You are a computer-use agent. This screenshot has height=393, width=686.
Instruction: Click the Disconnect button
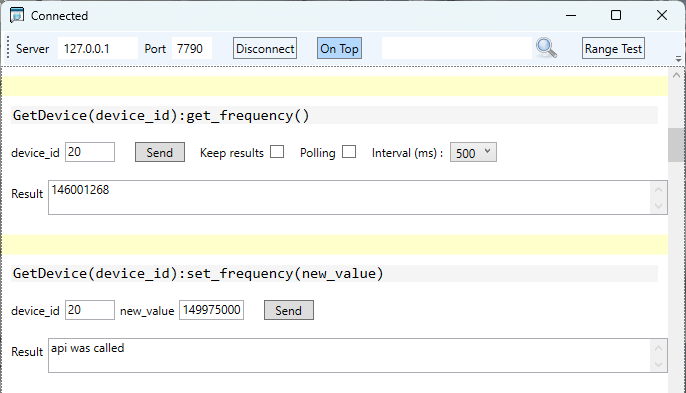point(265,48)
